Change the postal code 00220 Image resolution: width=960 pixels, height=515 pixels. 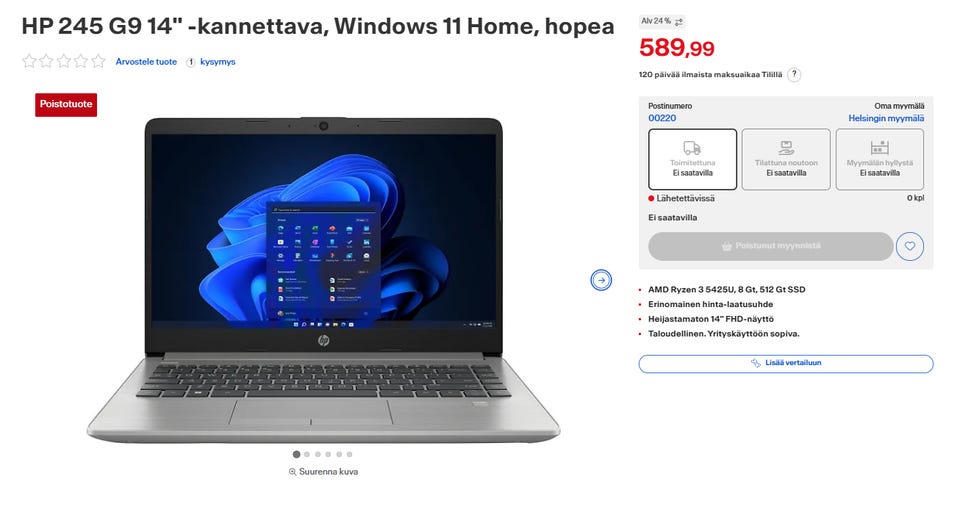[662, 118]
